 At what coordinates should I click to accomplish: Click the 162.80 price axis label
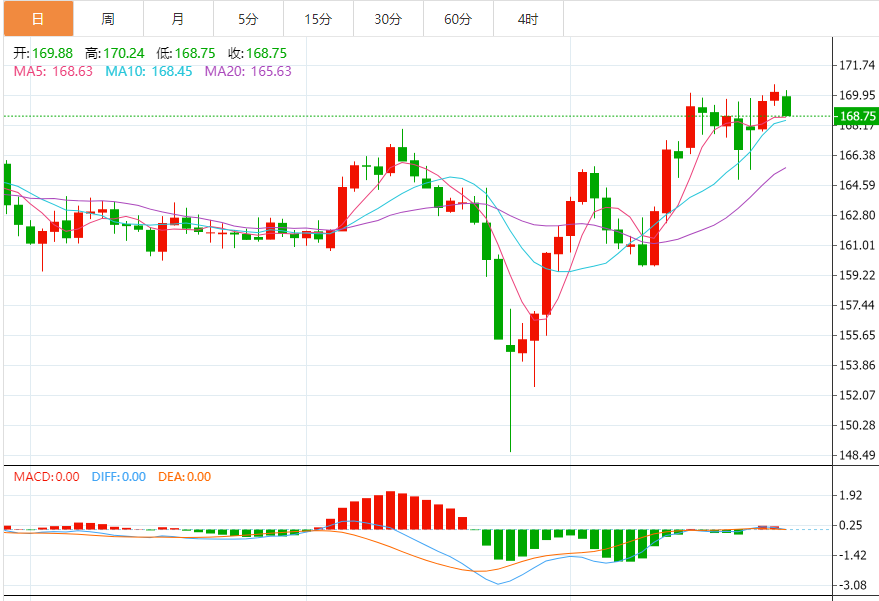[x=857, y=215]
